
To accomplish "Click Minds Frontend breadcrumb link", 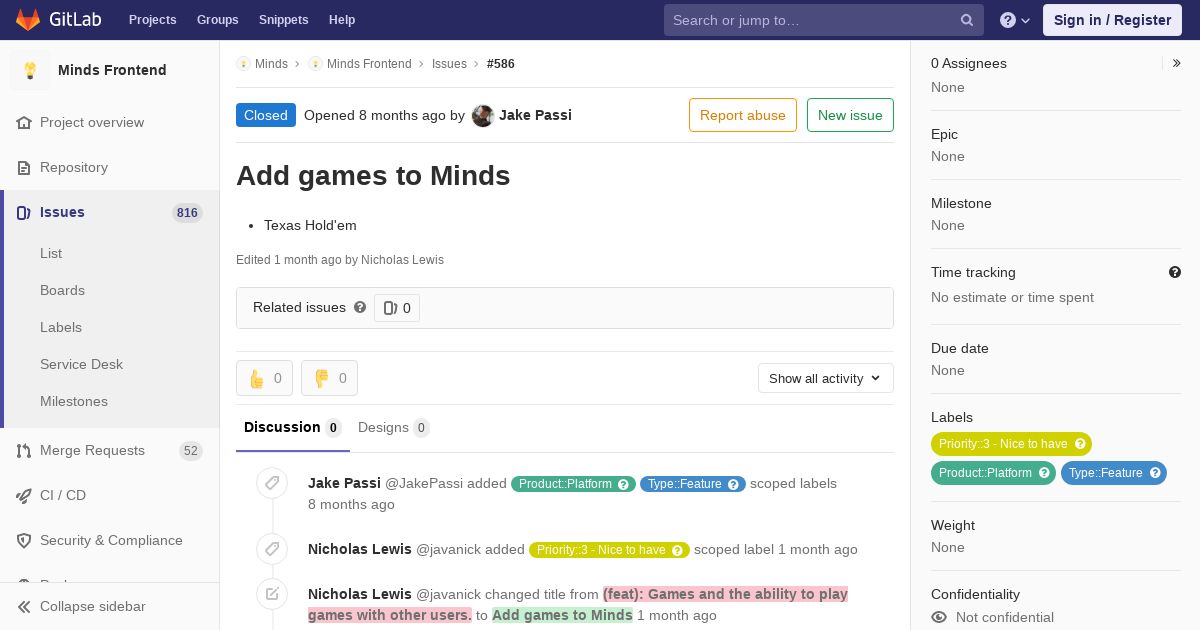I will [369, 63].
